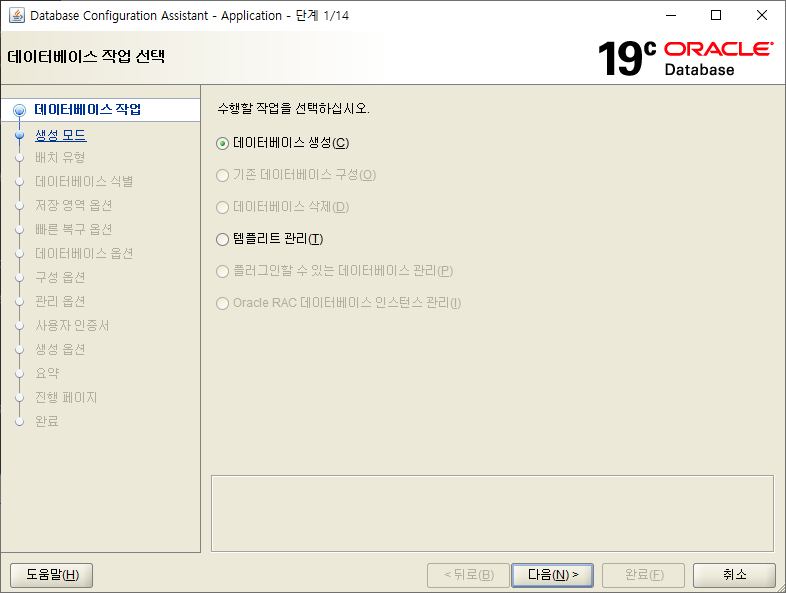Click the disabled 데이터베이스 삭제(D) radio

[x=282, y=207]
